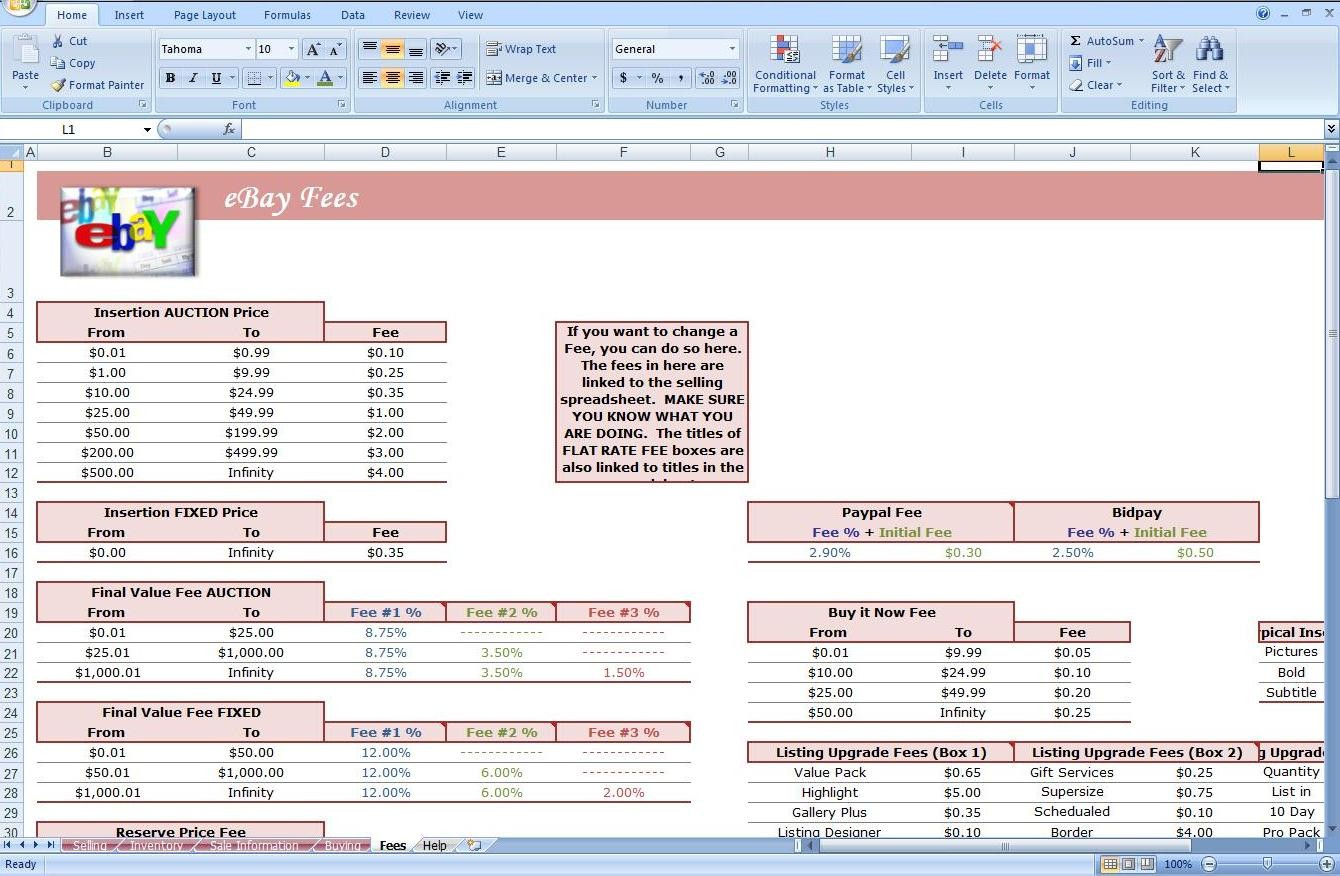Toggle Bold formatting
This screenshot has height=876, width=1340.
click(x=170, y=78)
